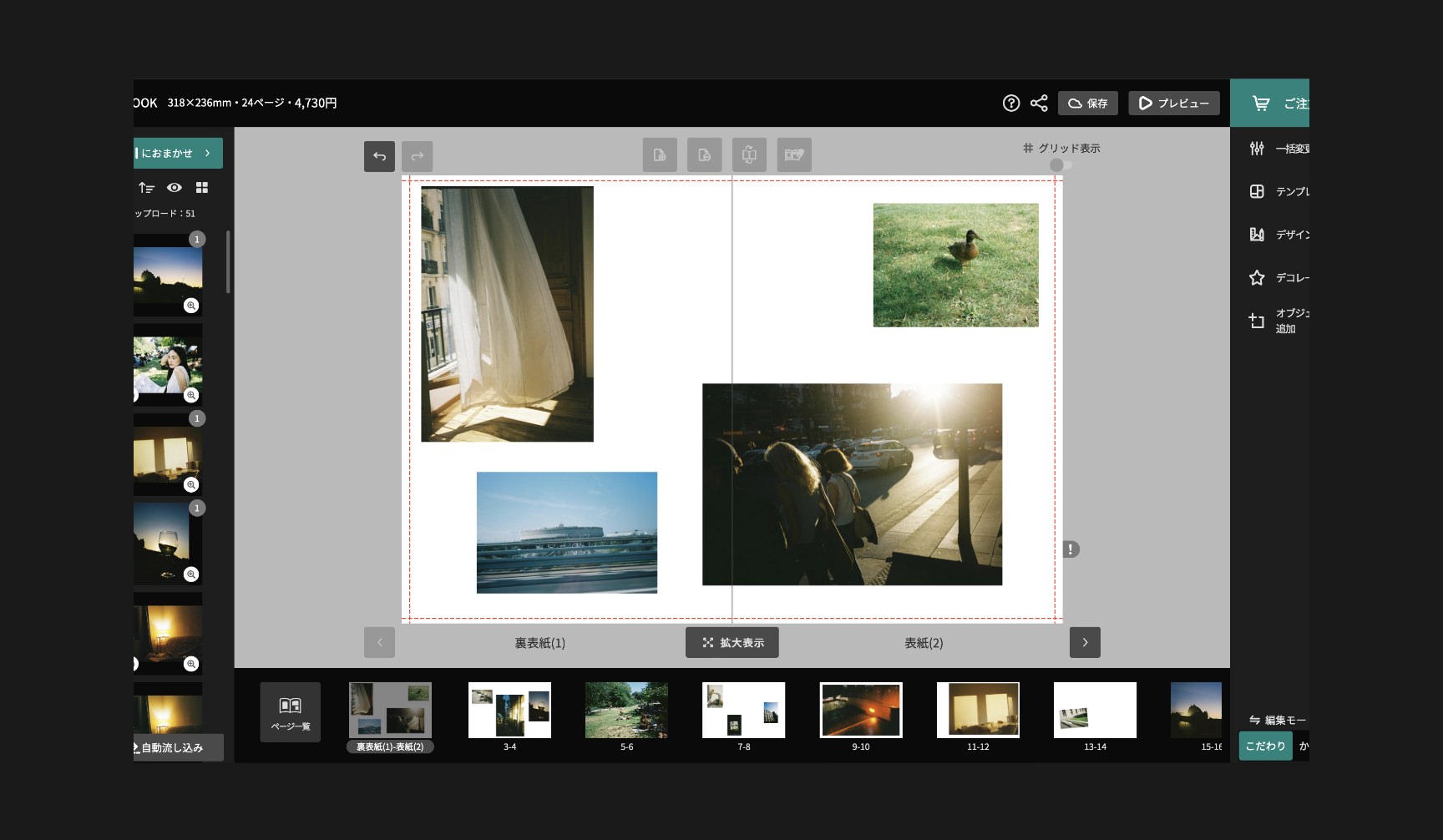Open the help question mark icon
This screenshot has height=840, width=1443.
1010,103
